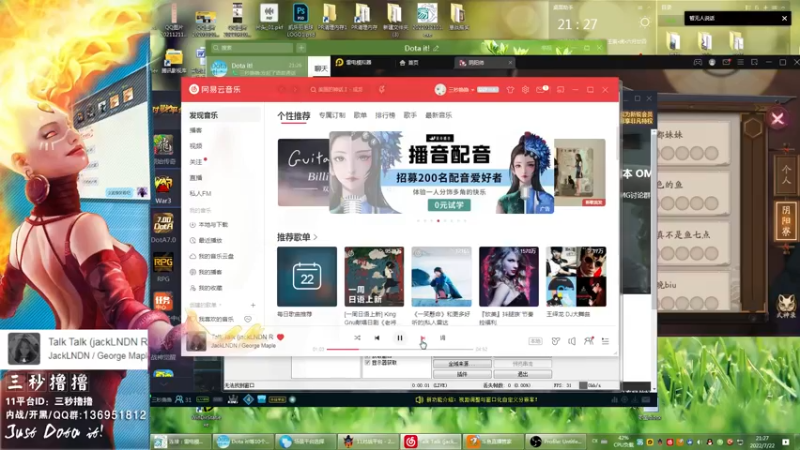Open the 欧美 playlist cover
800x450 pixels.
coord(509,277)
